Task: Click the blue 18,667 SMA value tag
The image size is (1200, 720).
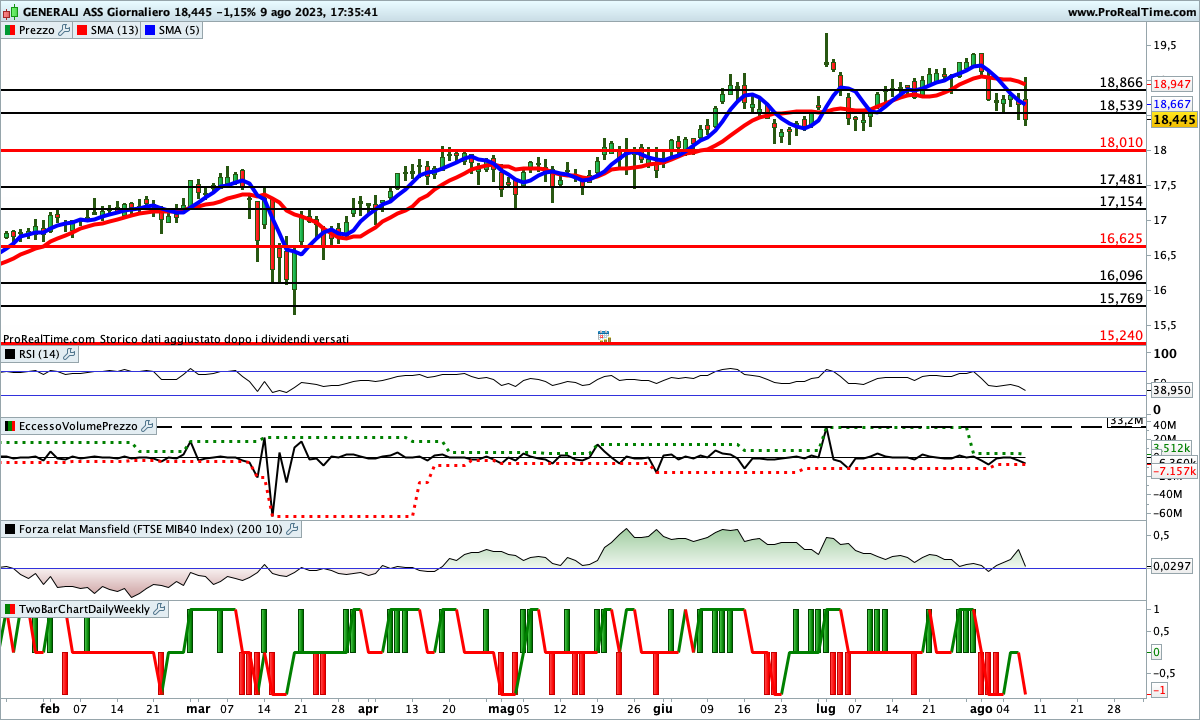Action: pos(1172,104)
